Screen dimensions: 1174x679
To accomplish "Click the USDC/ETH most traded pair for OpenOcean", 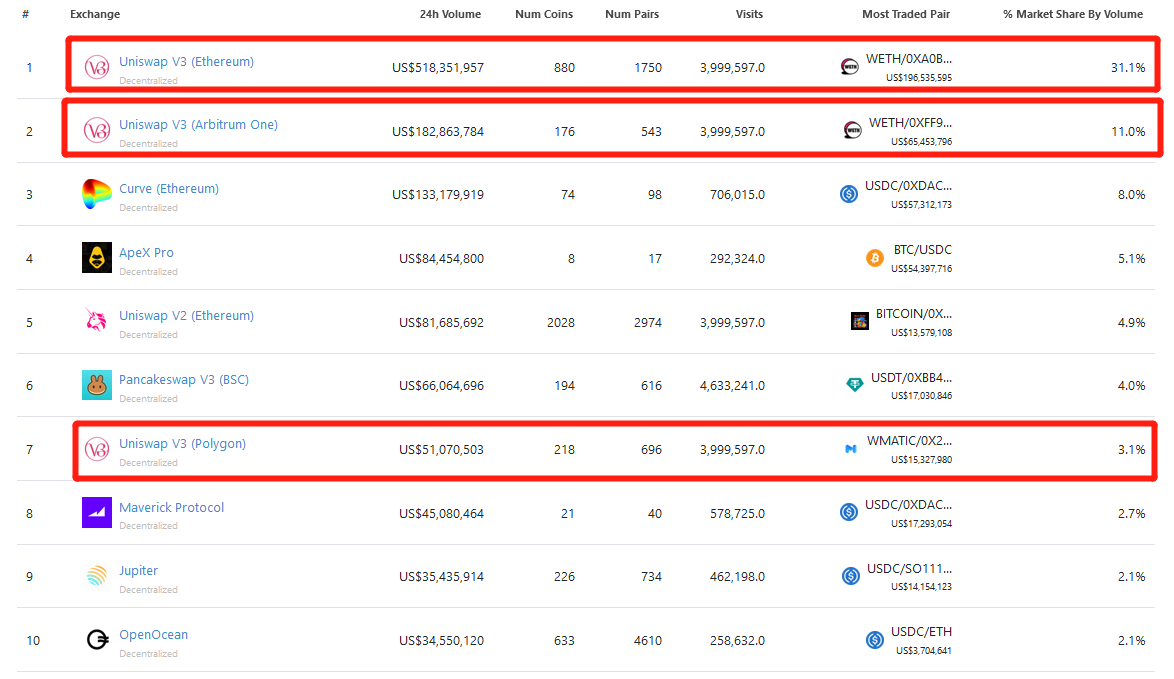I will point(921,632).
